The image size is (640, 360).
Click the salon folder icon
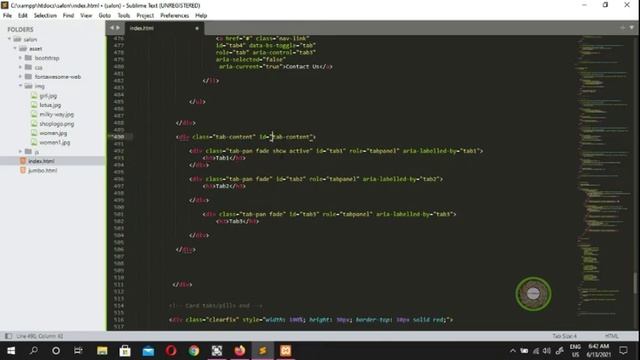17,39
